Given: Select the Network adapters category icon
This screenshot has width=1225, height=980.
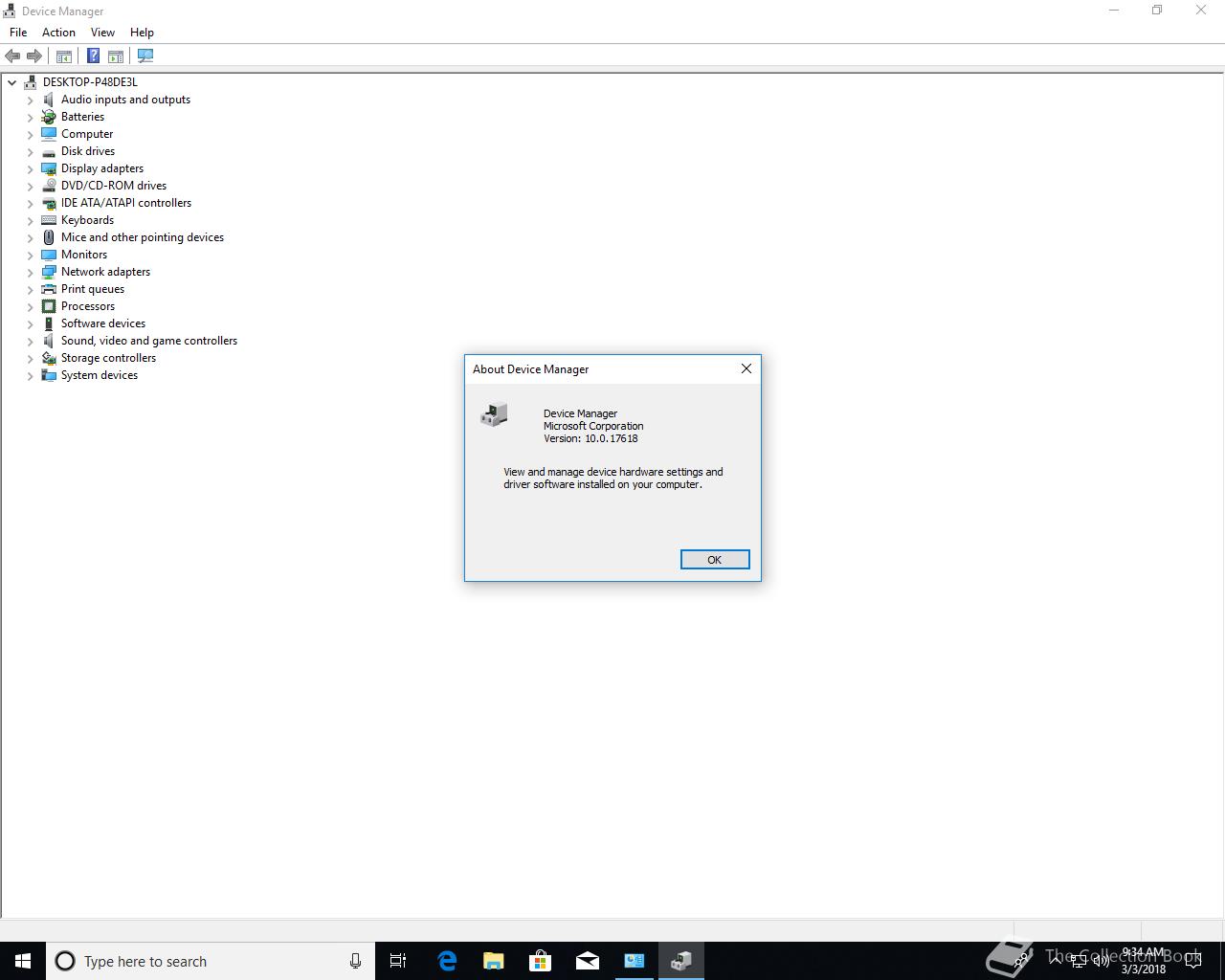Looking at the screenshot, I should tap(49, 272).
